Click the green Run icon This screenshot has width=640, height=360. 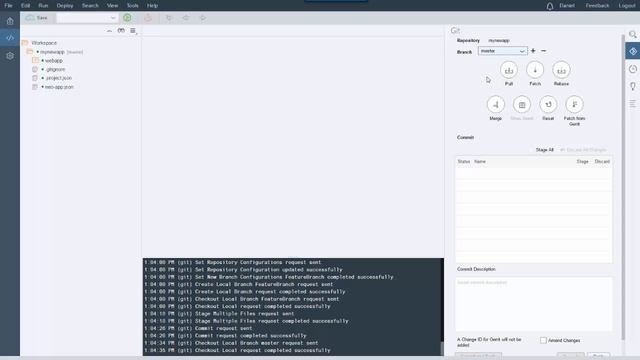127,18
